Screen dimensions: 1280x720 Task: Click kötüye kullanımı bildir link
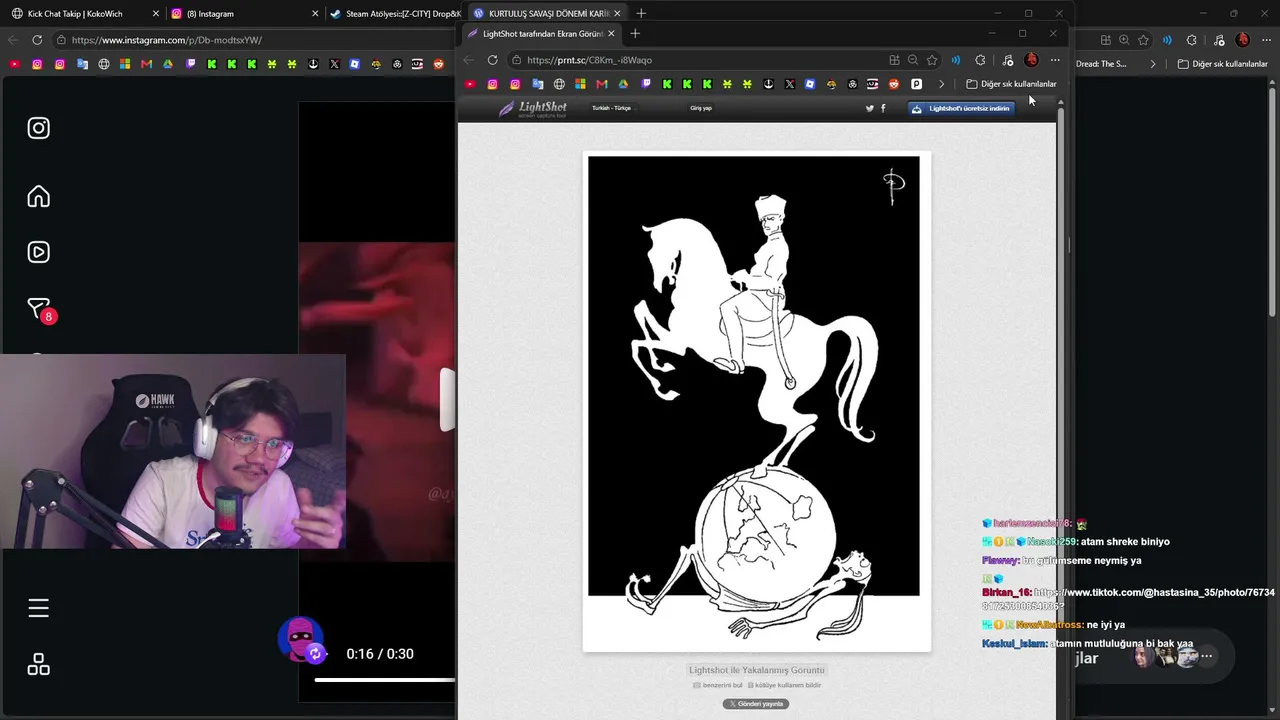pyautogui.click(x=785, y=685)
